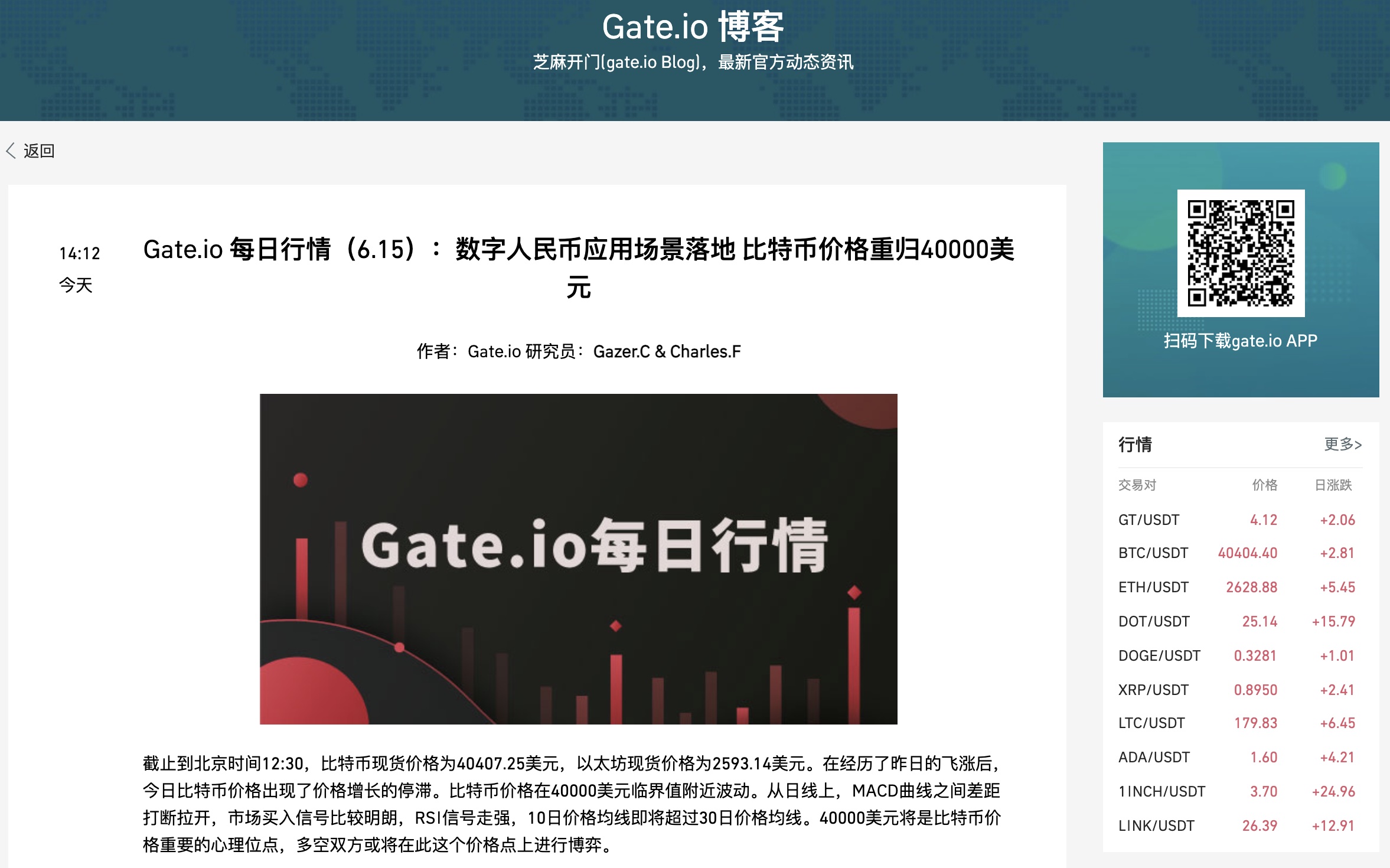This screenshot has width=1390, height=868.
Task: Click the ADA price 1.60
Action: [x=1264, y=757]
